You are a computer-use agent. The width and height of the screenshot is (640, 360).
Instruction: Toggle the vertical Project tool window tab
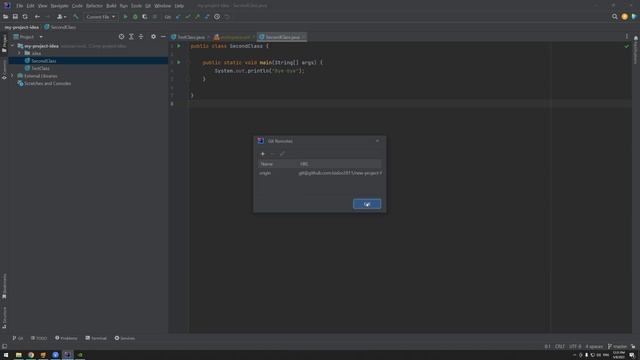tap(4, 43)
